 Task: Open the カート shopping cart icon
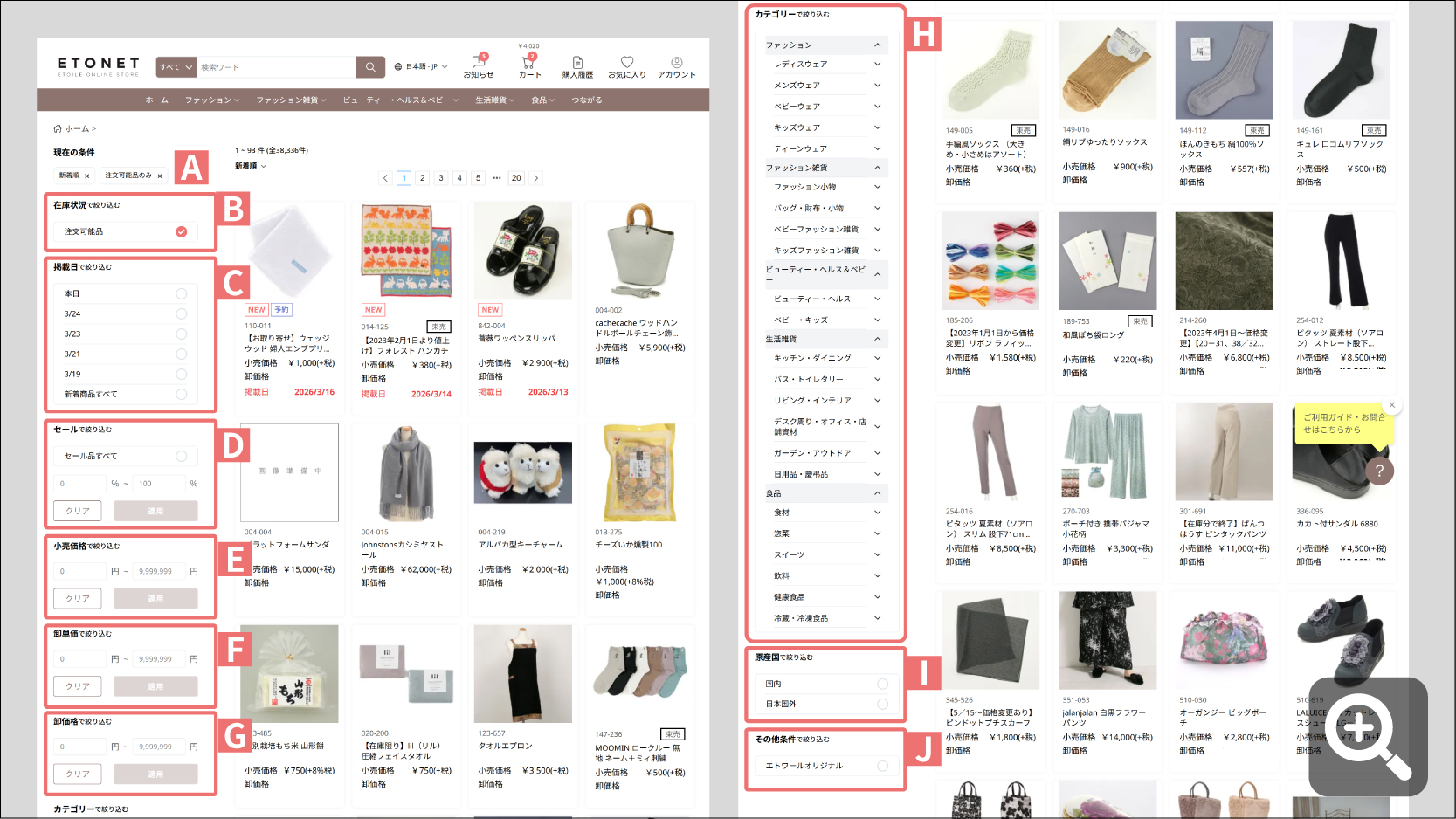point(528,63)
